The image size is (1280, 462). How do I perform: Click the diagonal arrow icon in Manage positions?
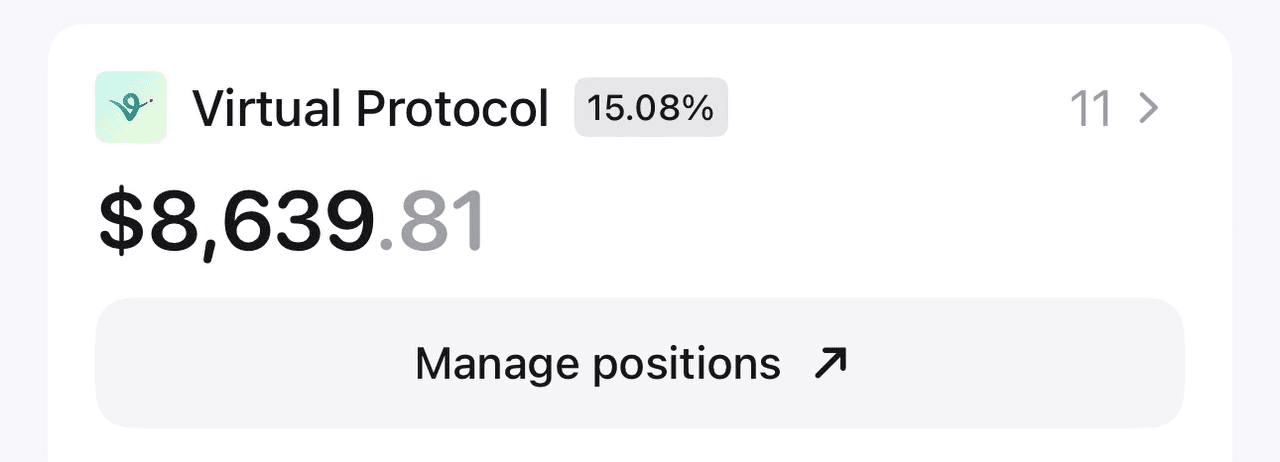[830, 364]
